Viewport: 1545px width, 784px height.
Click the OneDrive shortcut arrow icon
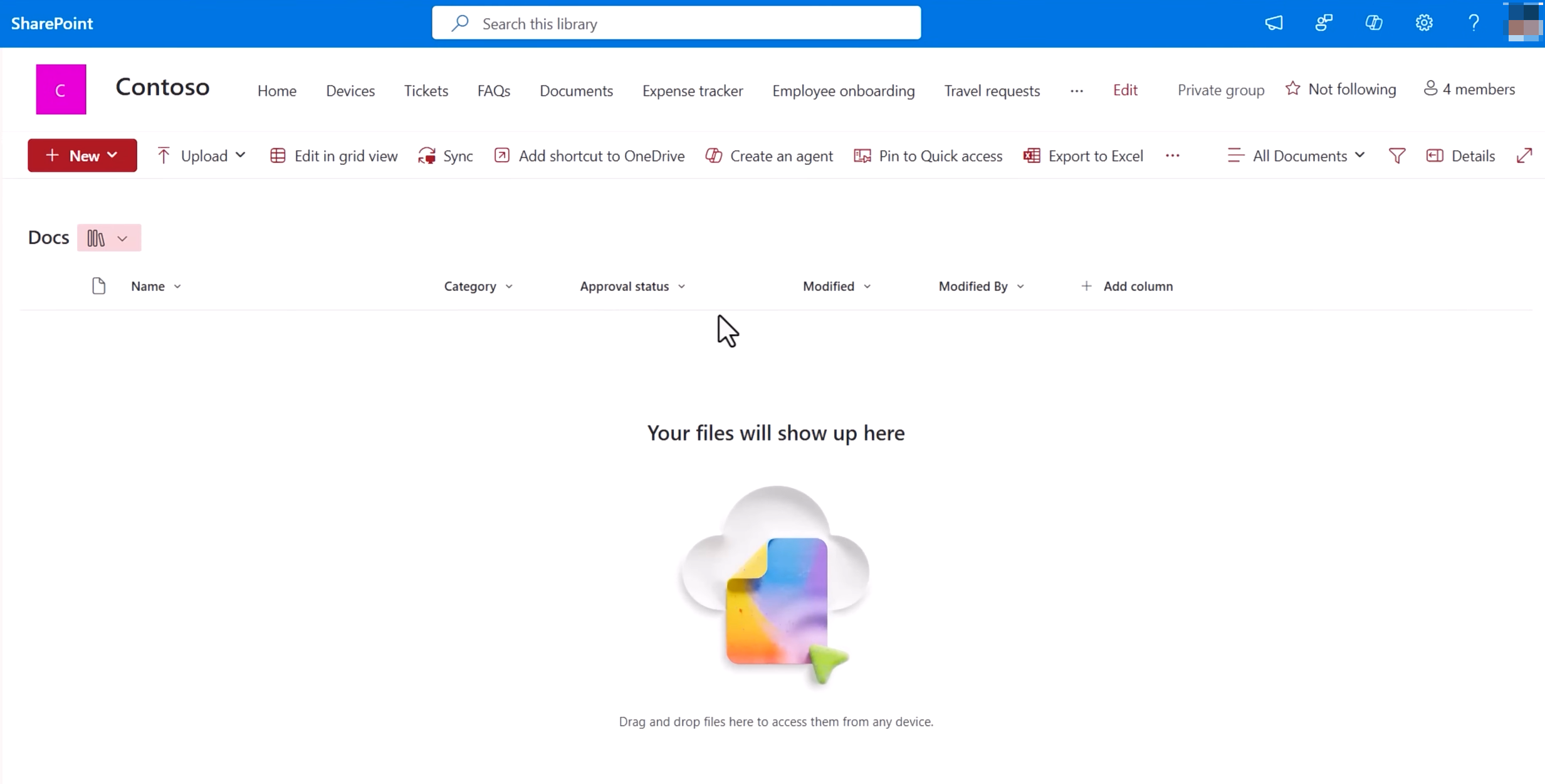[501, 155]
